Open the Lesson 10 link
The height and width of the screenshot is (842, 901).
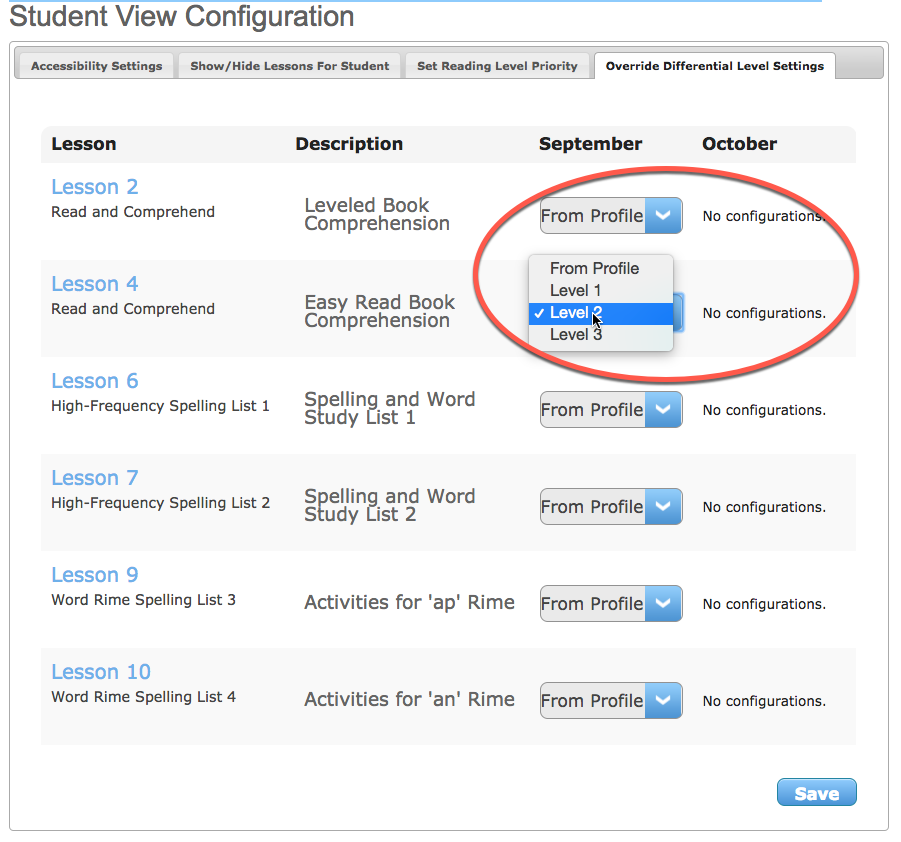click(101, 672)
